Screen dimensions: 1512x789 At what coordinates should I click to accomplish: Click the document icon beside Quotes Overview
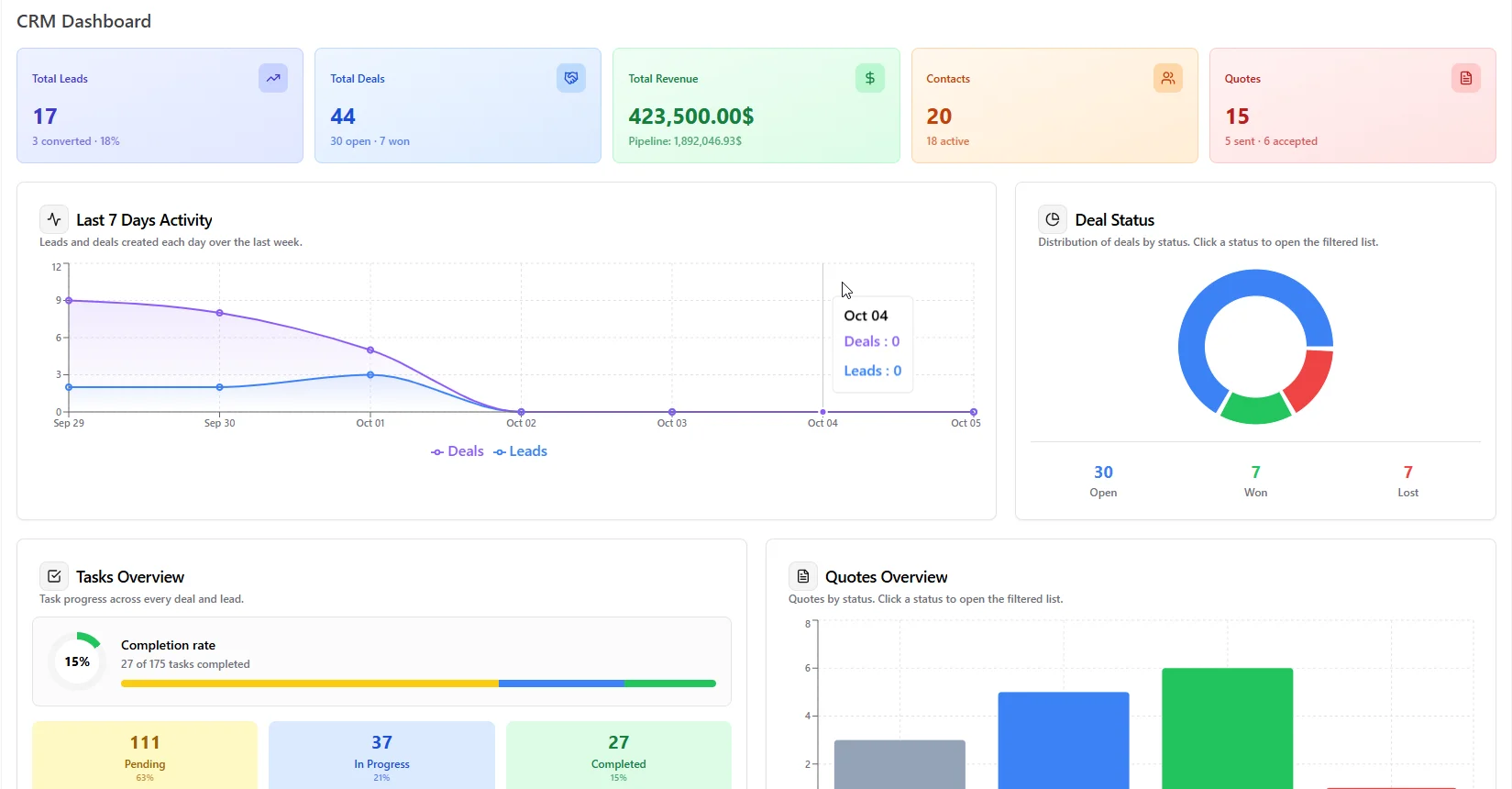point(803,576)
